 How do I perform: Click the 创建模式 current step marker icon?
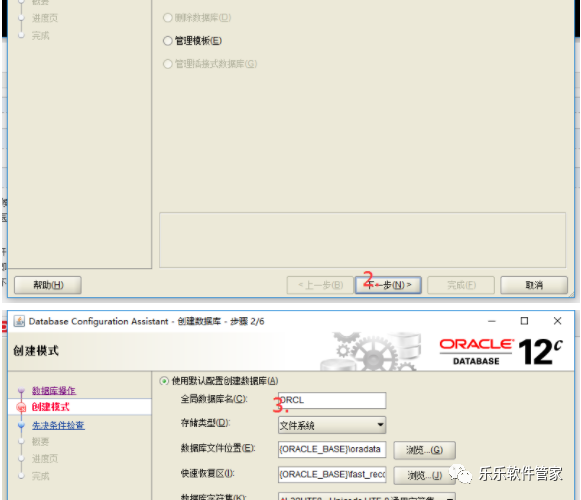click(x=21, y=407)
